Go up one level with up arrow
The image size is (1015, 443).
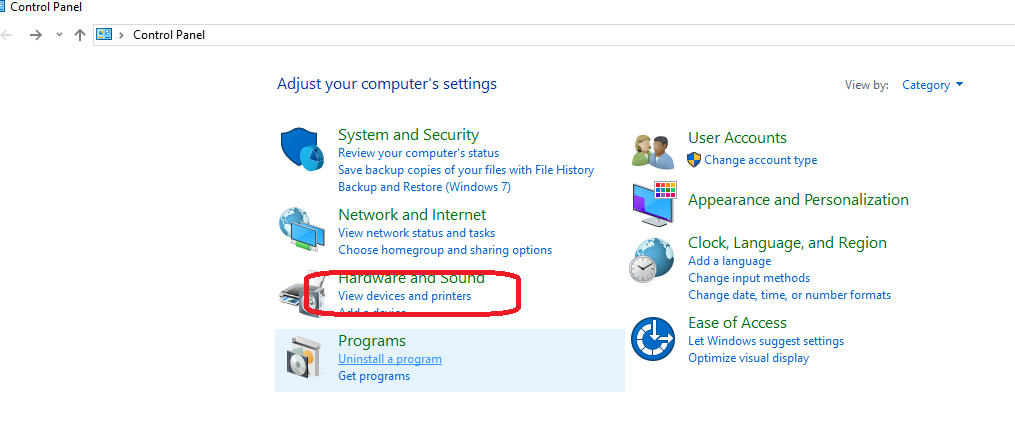tap(80, 35)
